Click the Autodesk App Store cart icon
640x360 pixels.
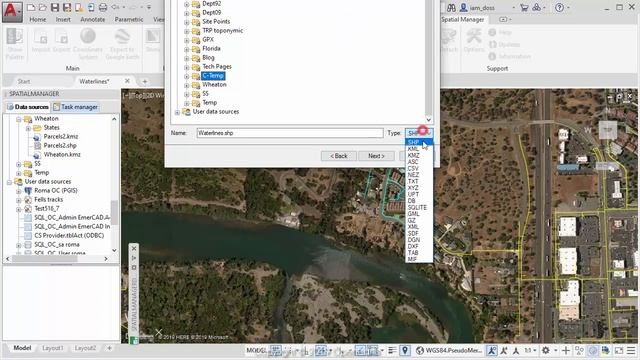point(524,7)
